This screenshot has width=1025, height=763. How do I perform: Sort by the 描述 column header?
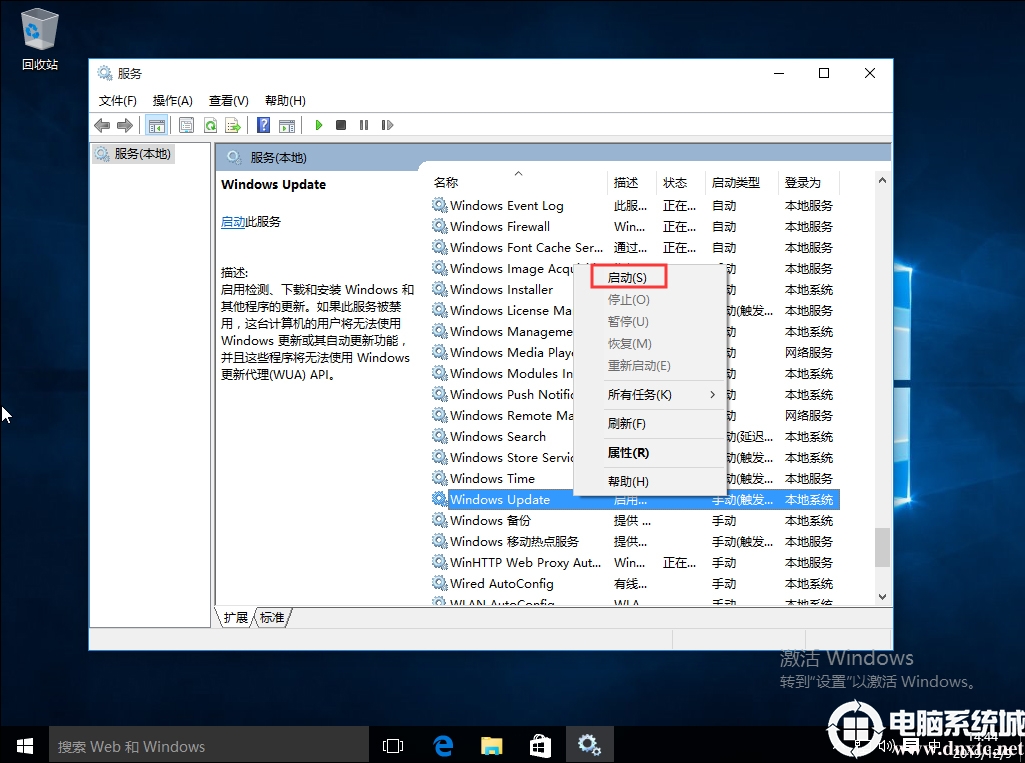click(631, 182)
